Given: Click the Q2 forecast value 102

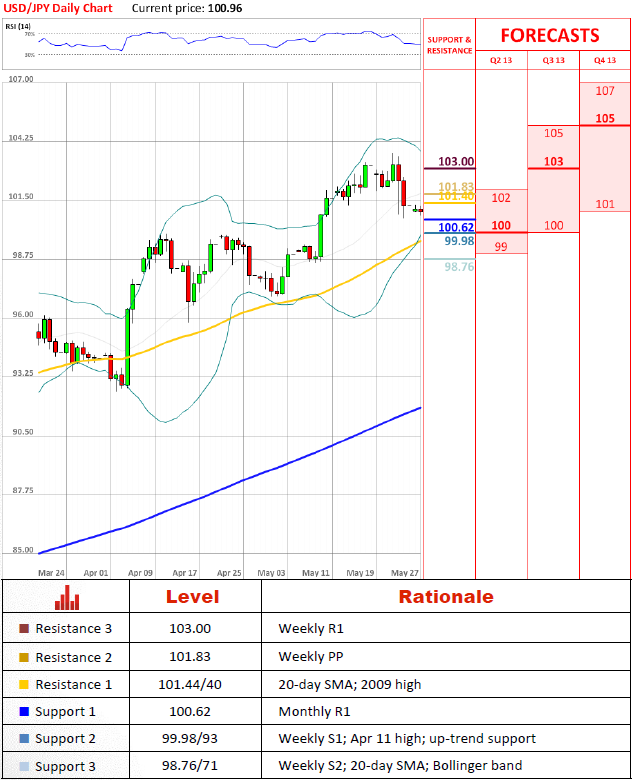Looking at the screenshot, I should pos(501,198).
